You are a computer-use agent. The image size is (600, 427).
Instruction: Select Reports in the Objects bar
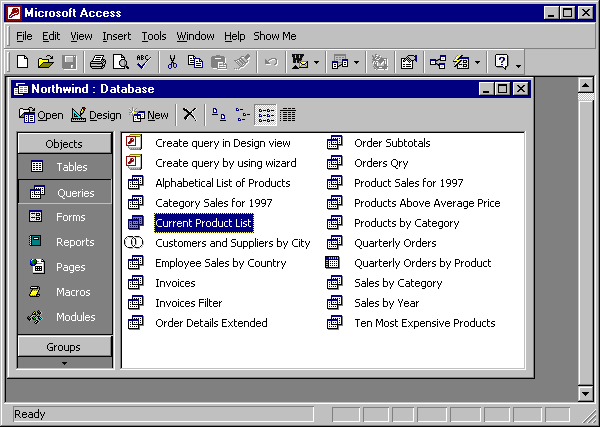(x=64, y=242)
